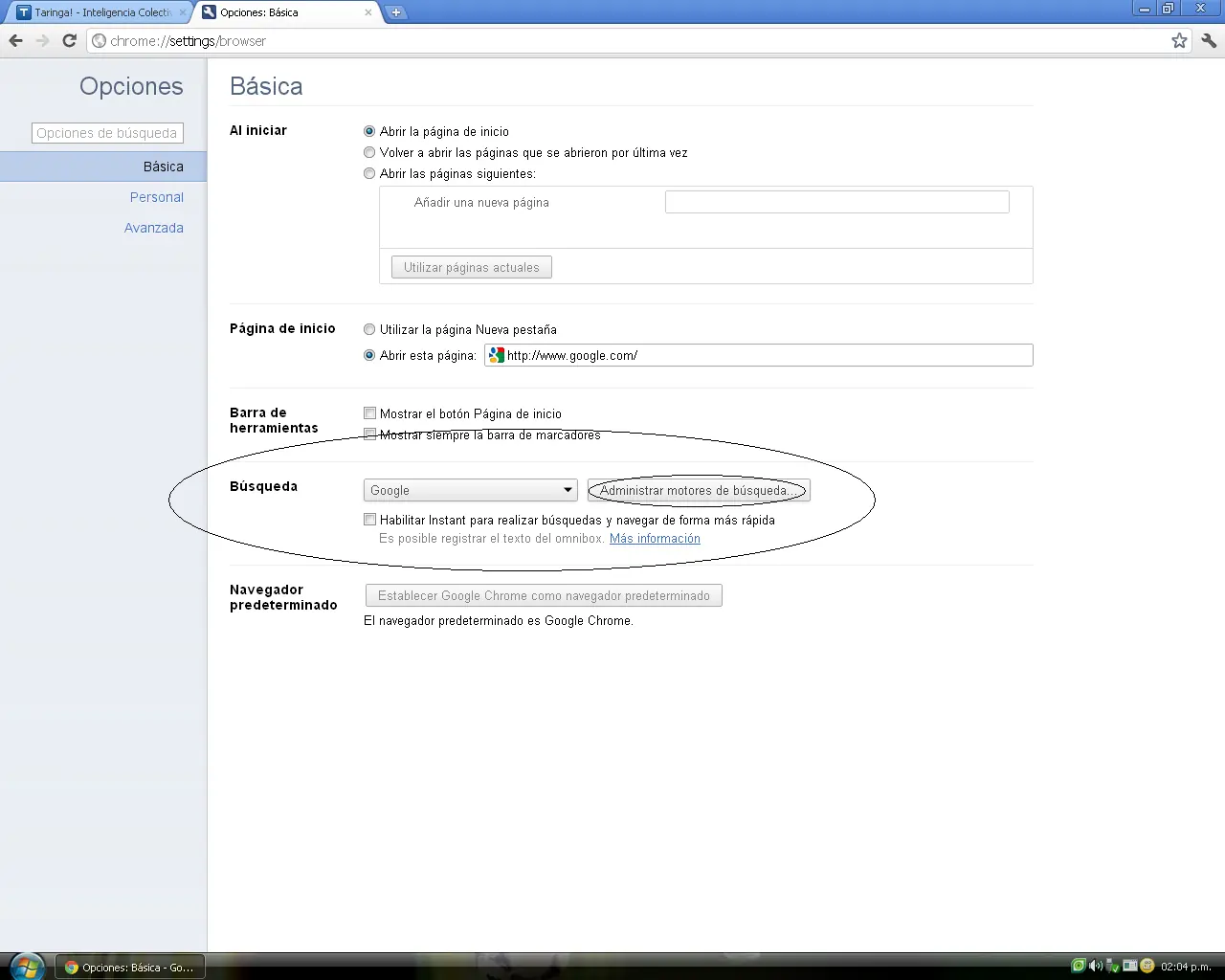Click Administrar motores de búsqueda button
Image resolution: width=1225 pixels, height=980 pixels.
[x=699, y=490]
